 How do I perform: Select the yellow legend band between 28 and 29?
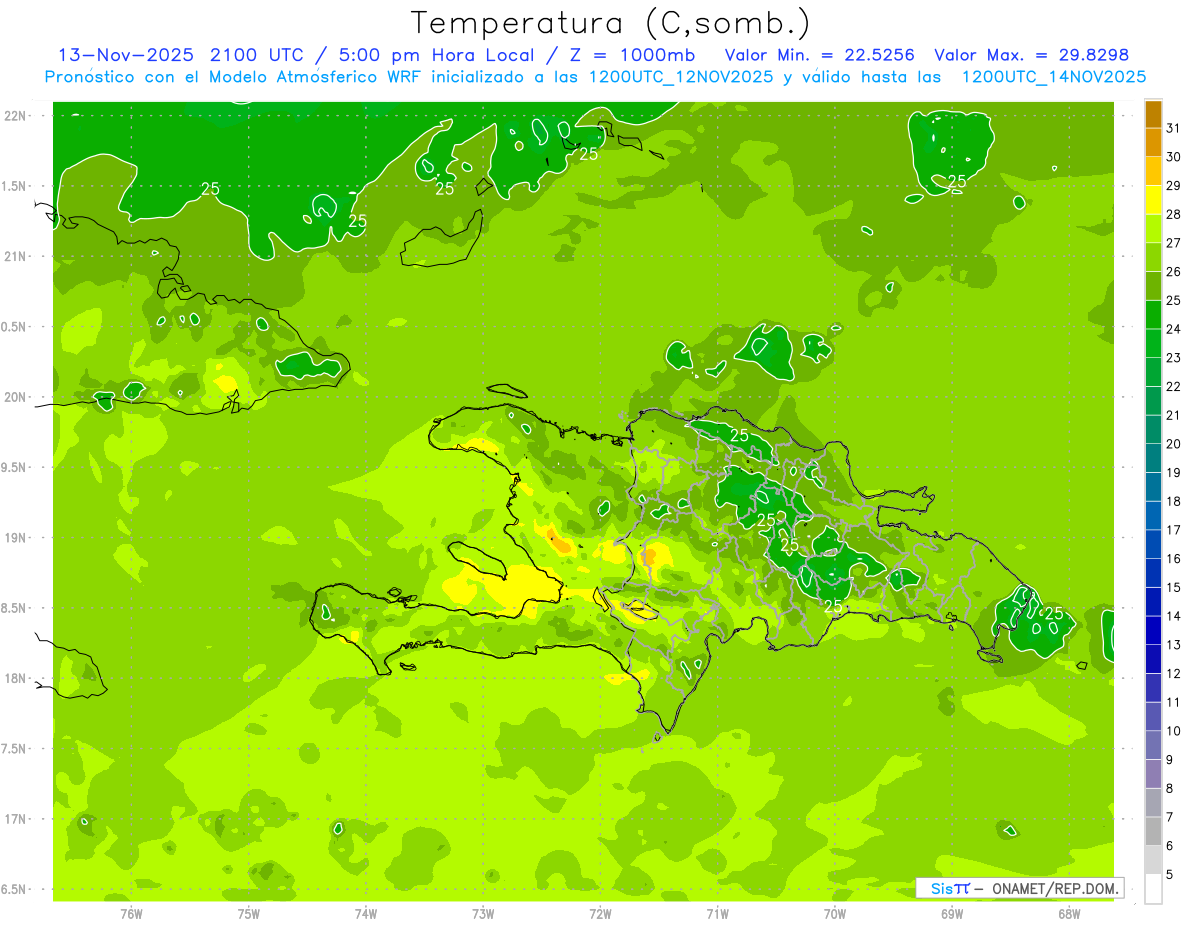click(1153, 201)
